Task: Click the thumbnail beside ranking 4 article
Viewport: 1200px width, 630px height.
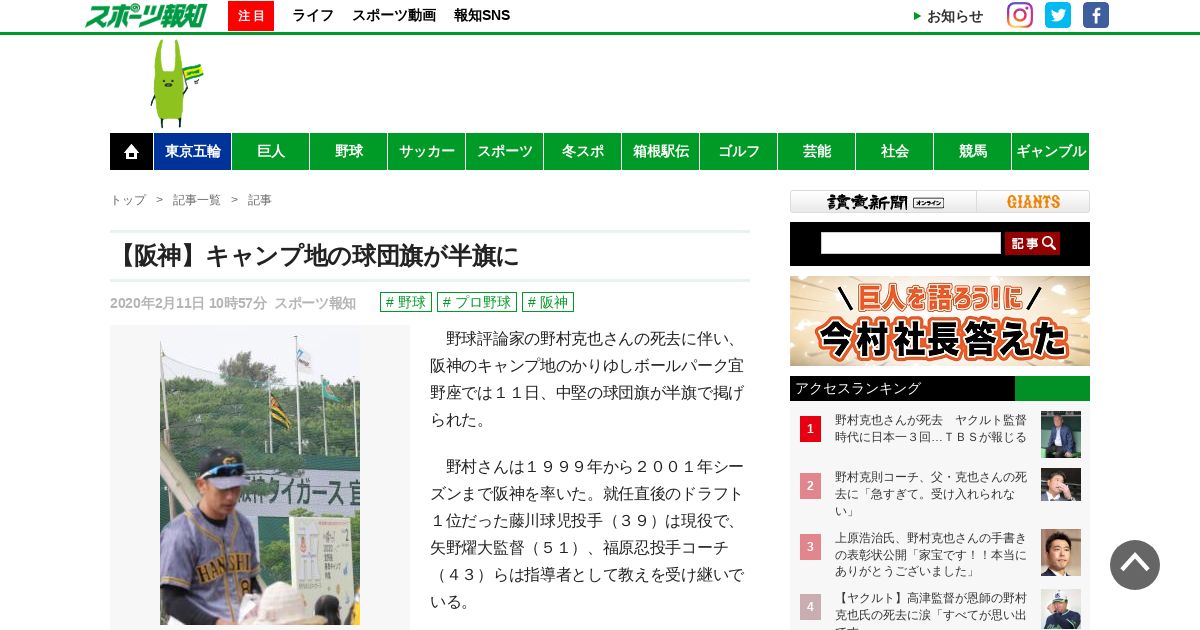Action: [x=1061, y=609]
